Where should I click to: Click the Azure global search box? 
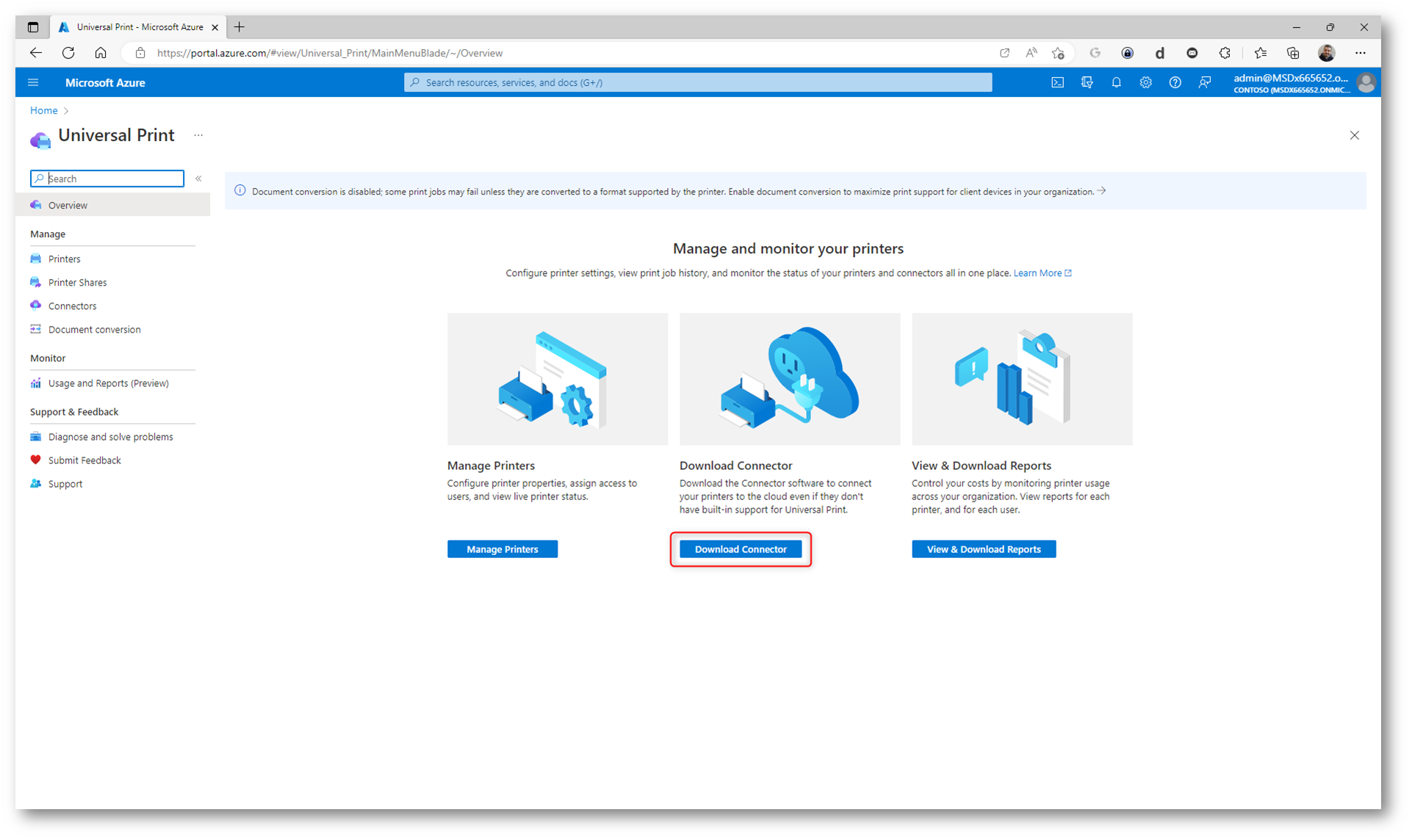tap(698, 82)
